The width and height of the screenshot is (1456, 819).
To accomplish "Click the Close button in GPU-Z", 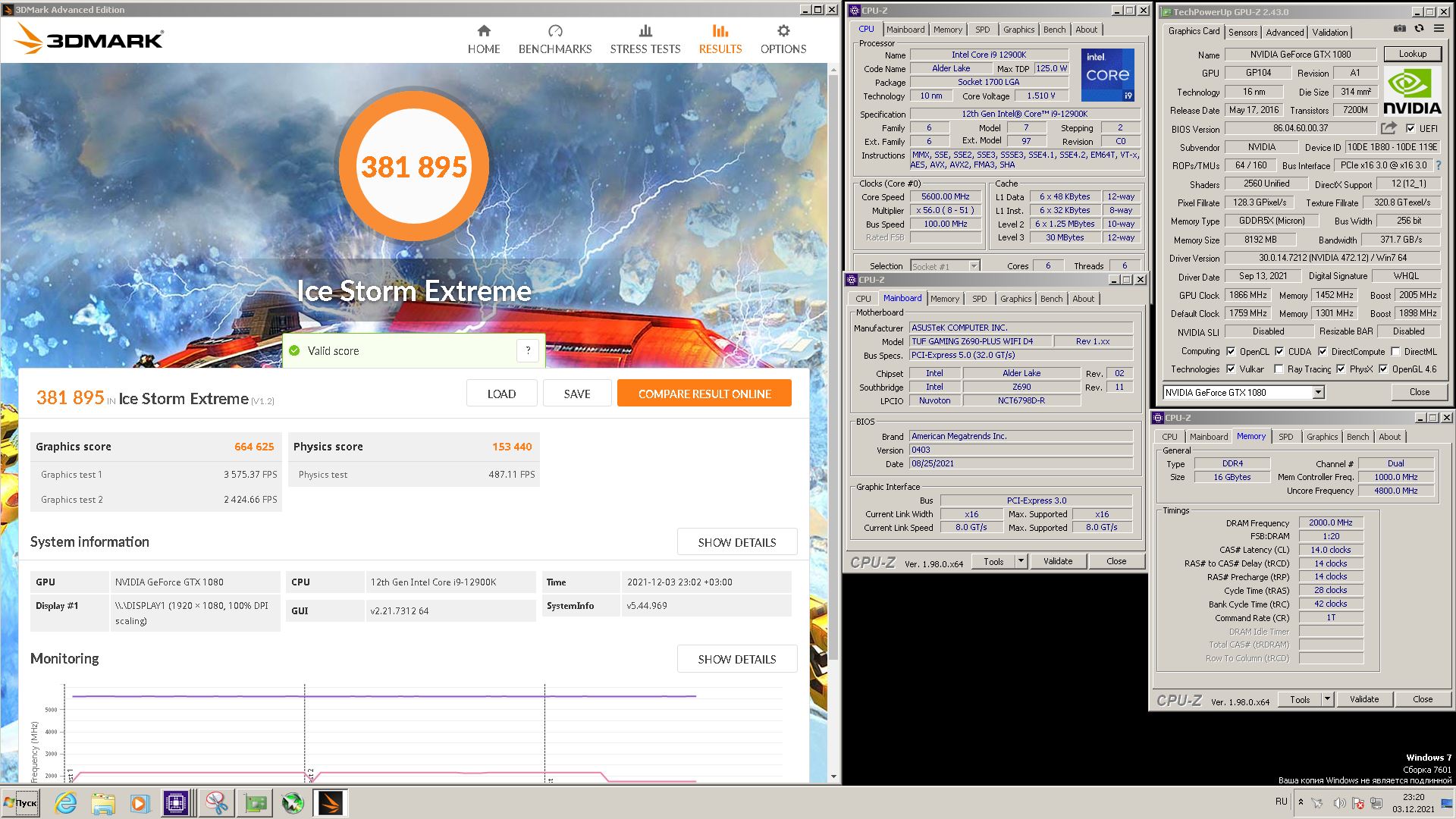I will tap(1420, 392).
